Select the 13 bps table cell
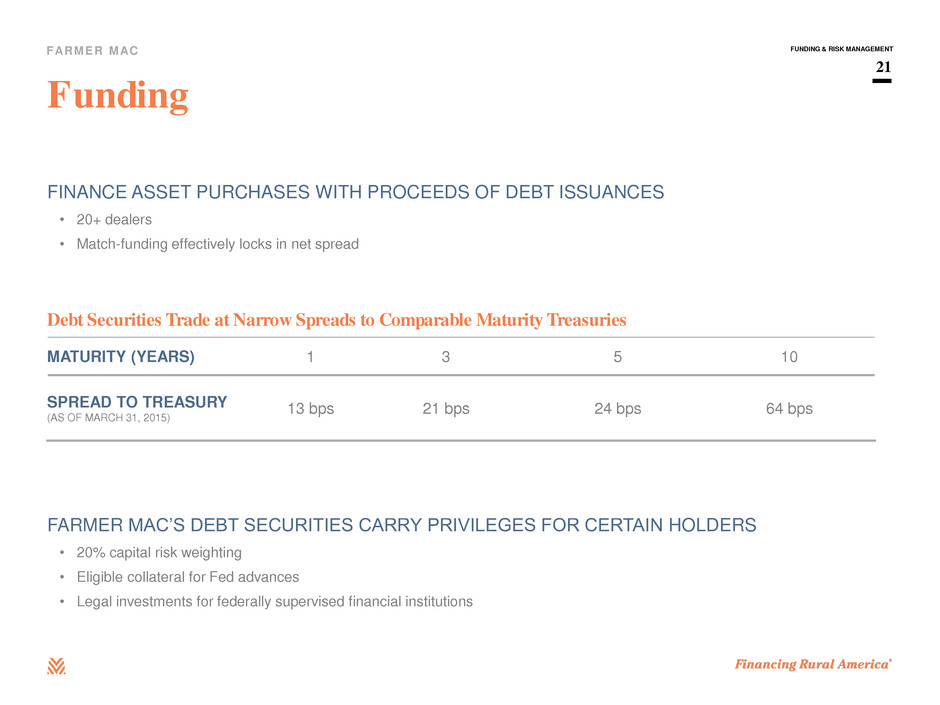The image size is (940, 705). tap(311, 409)
